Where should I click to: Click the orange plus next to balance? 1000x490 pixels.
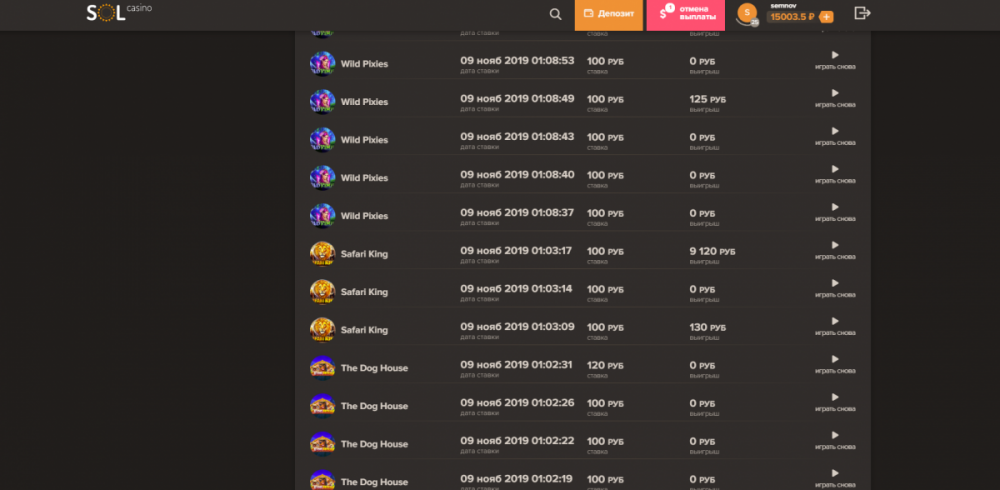[826, 17]
